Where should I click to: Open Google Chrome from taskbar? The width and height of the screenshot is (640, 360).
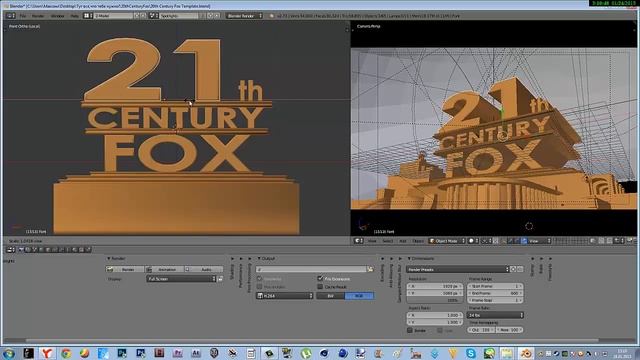(65, 353)
